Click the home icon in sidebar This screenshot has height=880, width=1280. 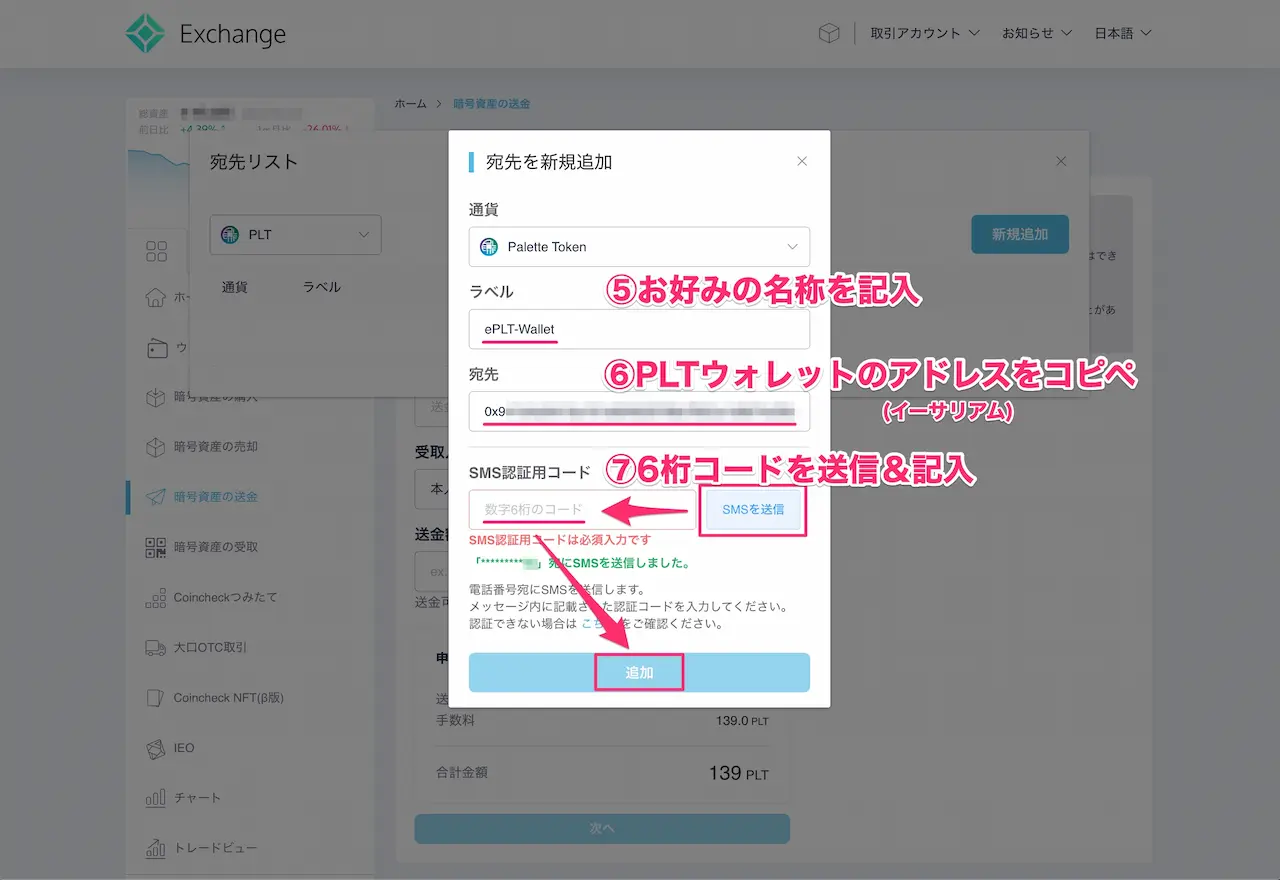(x=155, y=297)
